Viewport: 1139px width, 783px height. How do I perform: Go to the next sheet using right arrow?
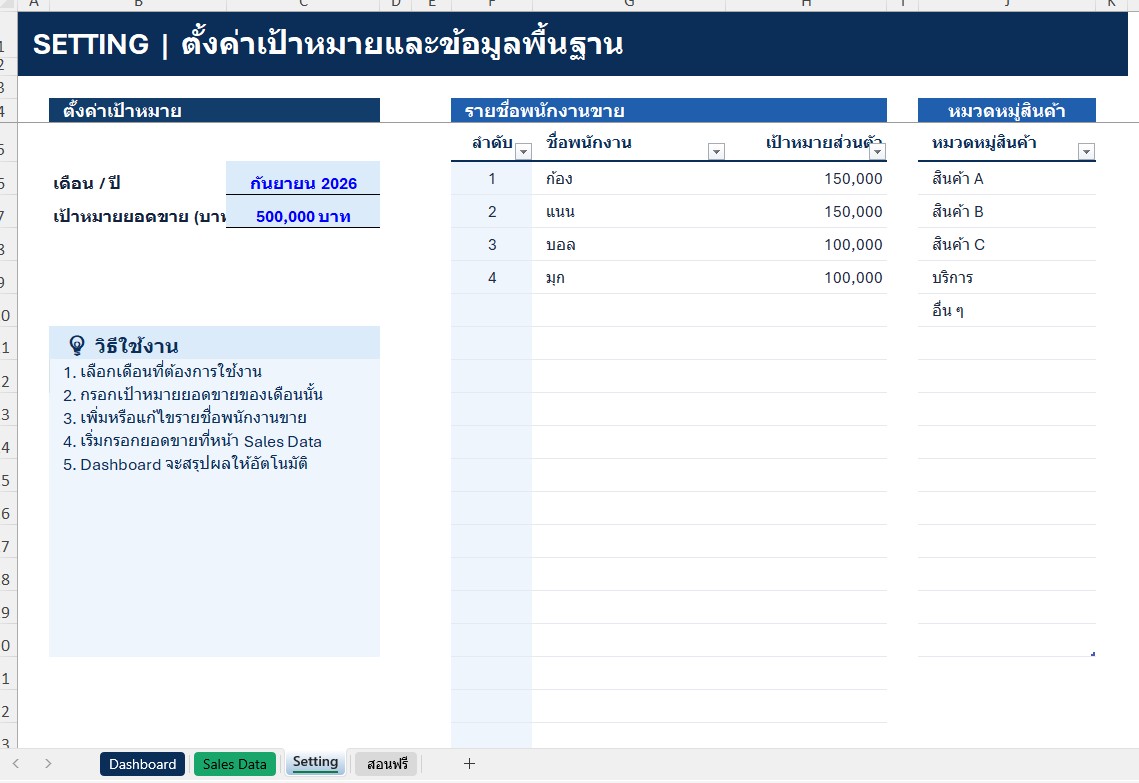[48, 763]
